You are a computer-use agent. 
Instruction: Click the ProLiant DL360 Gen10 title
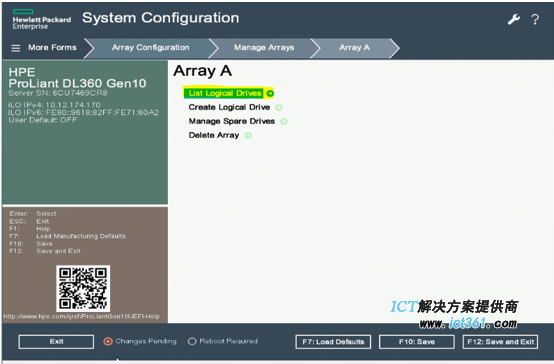pyautogui.click(x=77, y=83)
